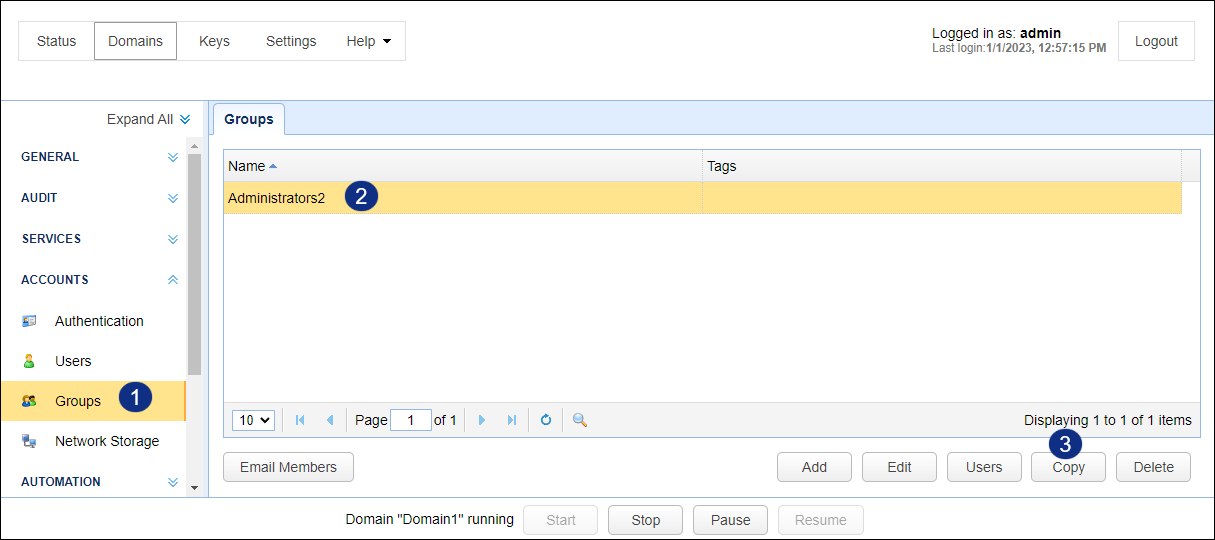1215x540 pixels.
Task: Pause the running domain
Action: click(x=730, y=520)
